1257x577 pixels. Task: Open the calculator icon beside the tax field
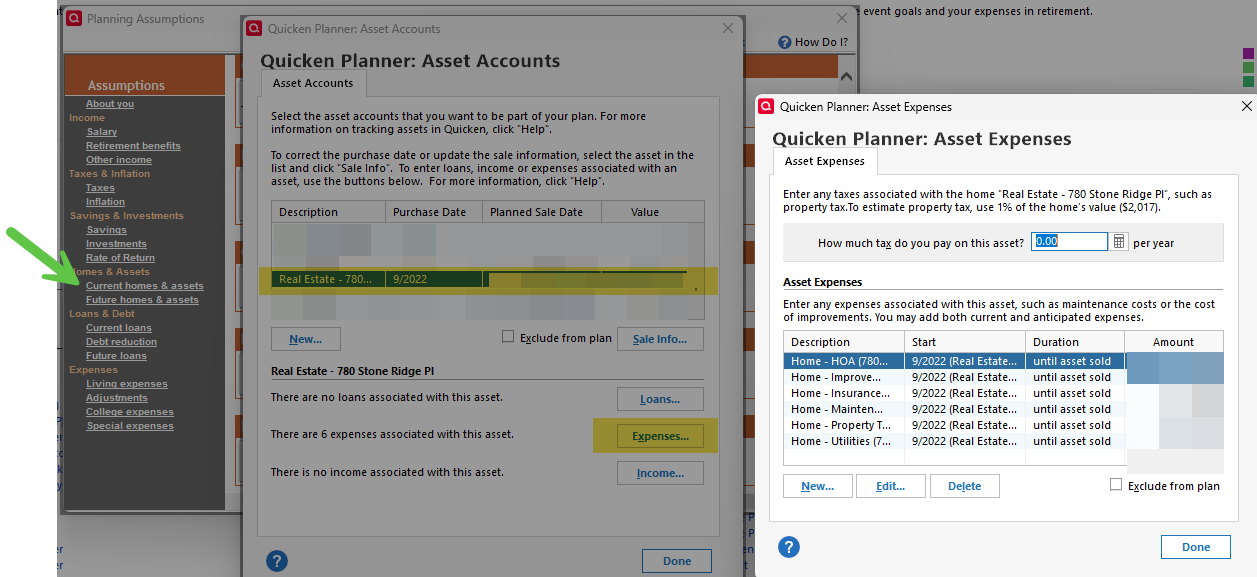(x=1119, y=241)
